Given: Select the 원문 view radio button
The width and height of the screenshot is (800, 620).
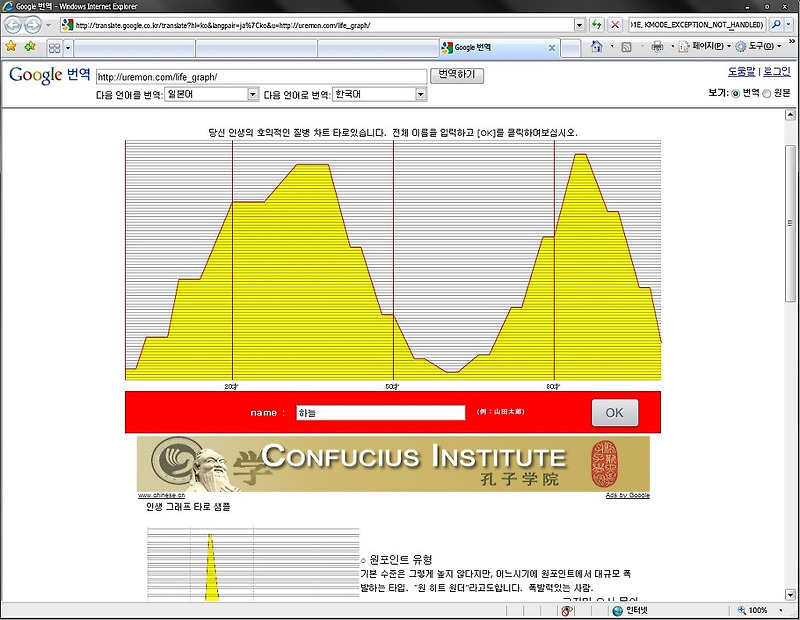Looking at the screenshot, I should [766, 94].
